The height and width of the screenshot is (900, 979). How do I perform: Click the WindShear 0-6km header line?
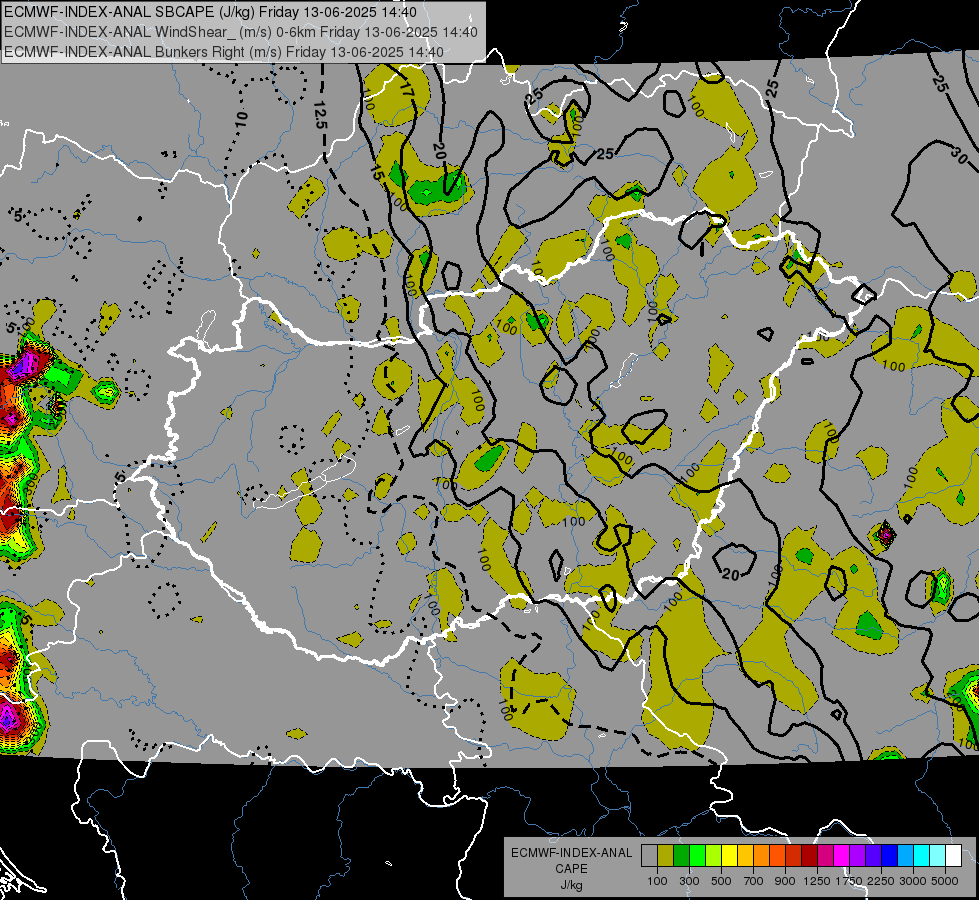pyautogui.click(x=240, y=32)
